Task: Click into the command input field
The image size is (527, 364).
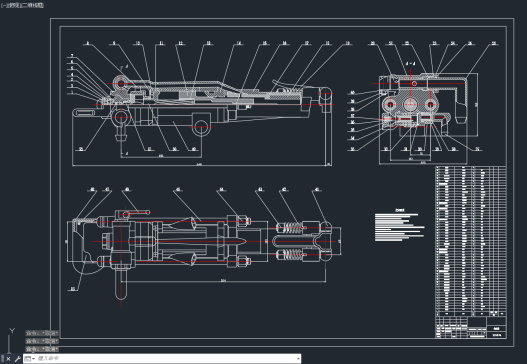Action: (x=166, y=359)
